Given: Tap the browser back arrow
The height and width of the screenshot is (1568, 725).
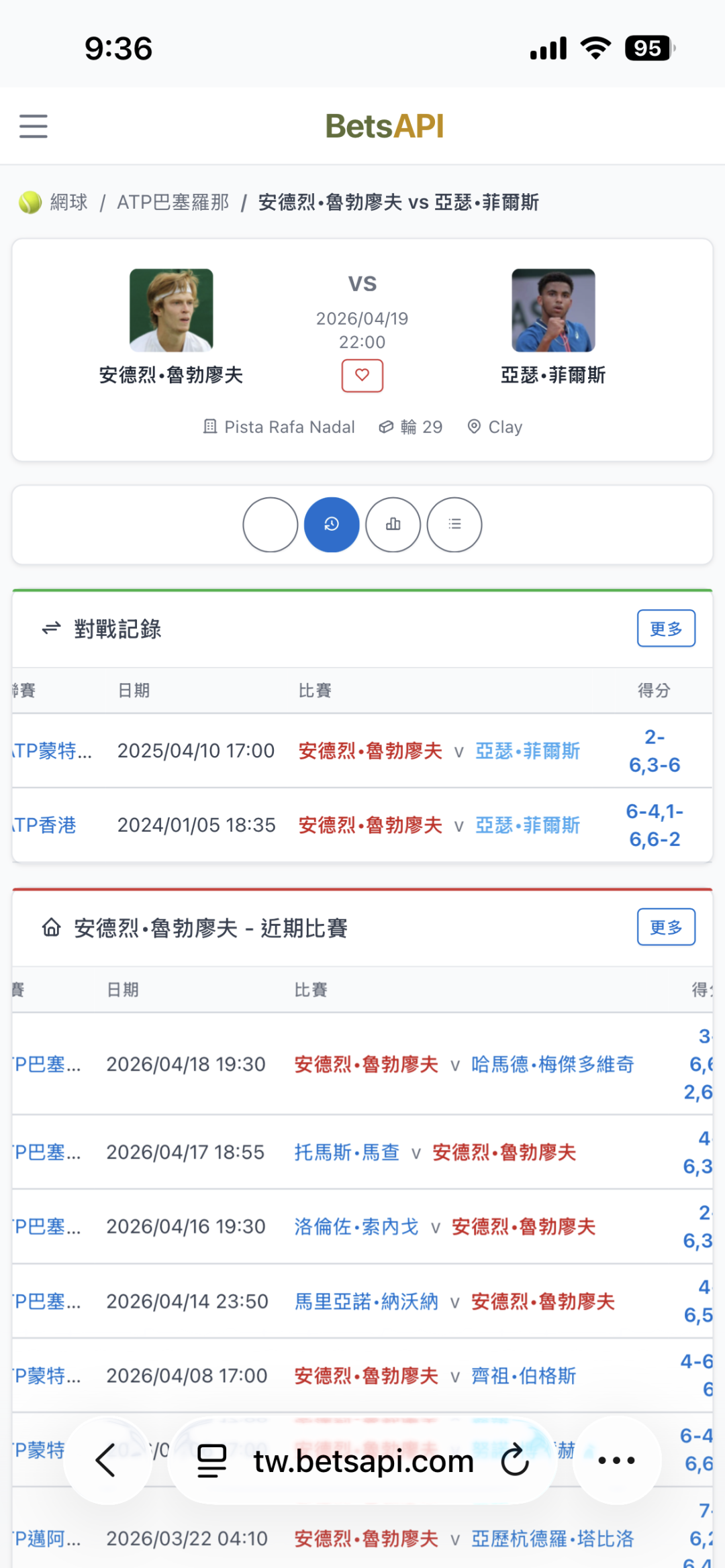Looking at the screenshot, I should [106, 1461].
